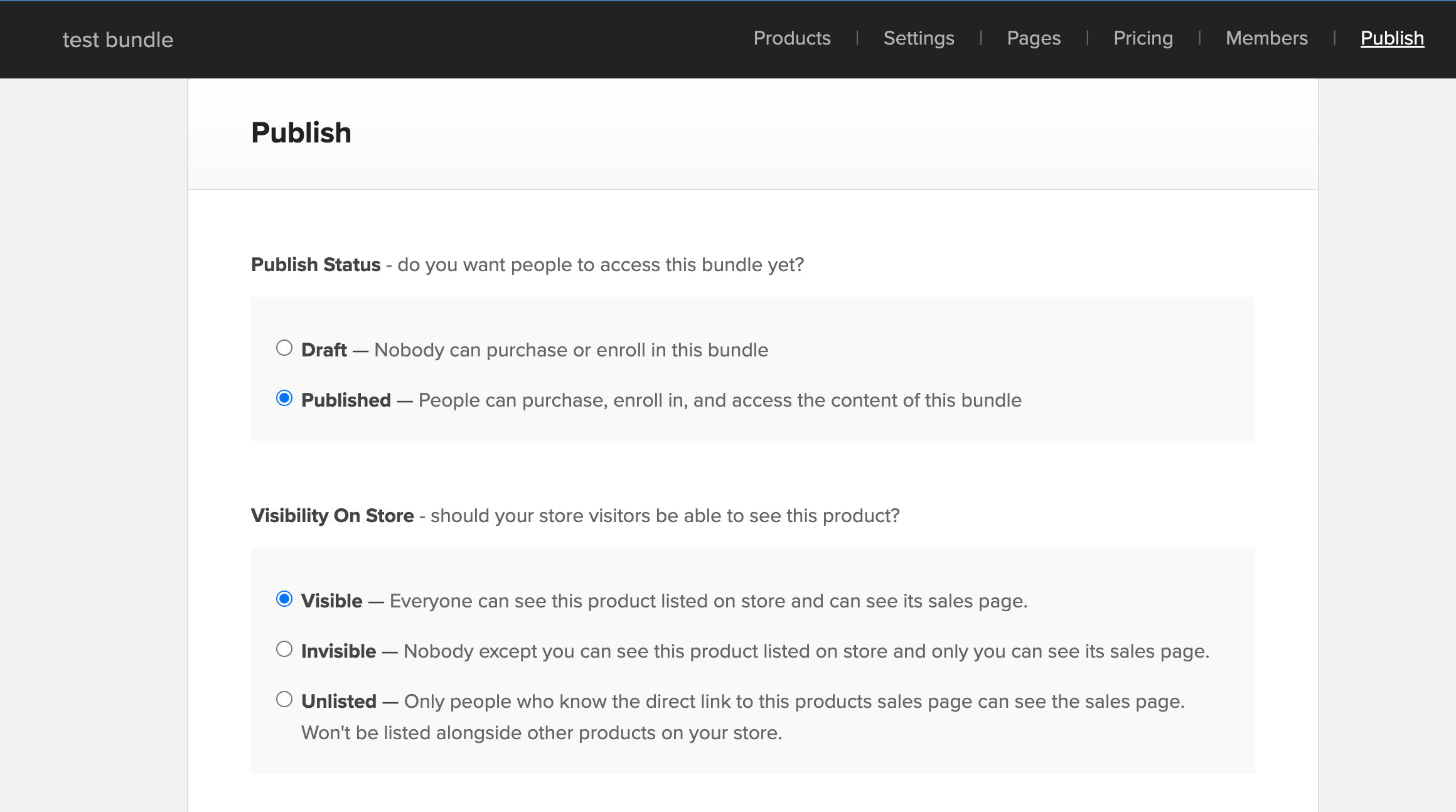
Task: Click the bold 'Visible' label text
Action: pyautogui.click(x=331, y=601)
